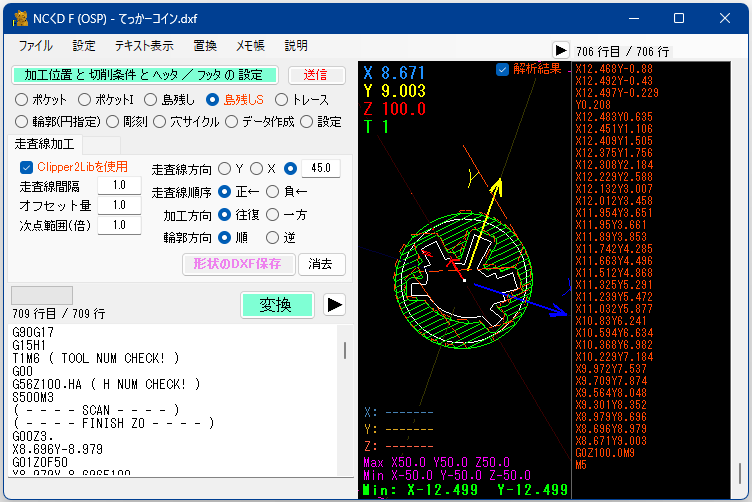This screenshot has height=502, width=752.
Task: Open the ファイル menu
Action: [x=35, y=46]
